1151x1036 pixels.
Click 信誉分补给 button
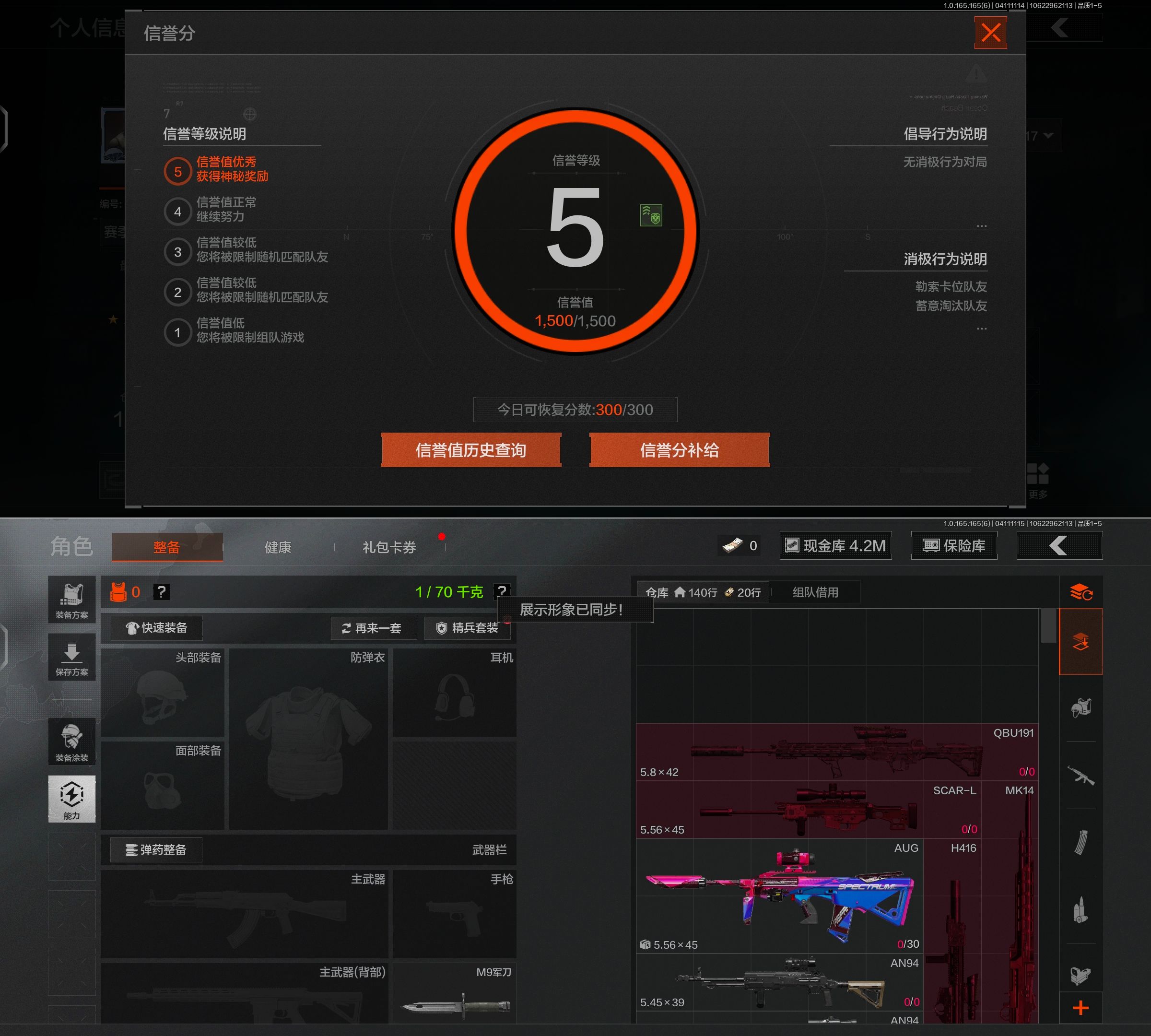coord(679,450)
